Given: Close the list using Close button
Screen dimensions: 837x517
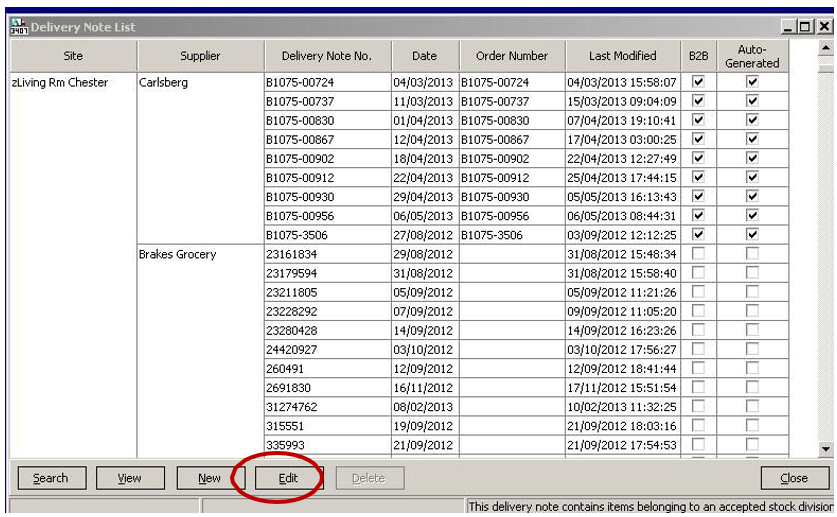Looking at the screenshot, I should [793, 478].
